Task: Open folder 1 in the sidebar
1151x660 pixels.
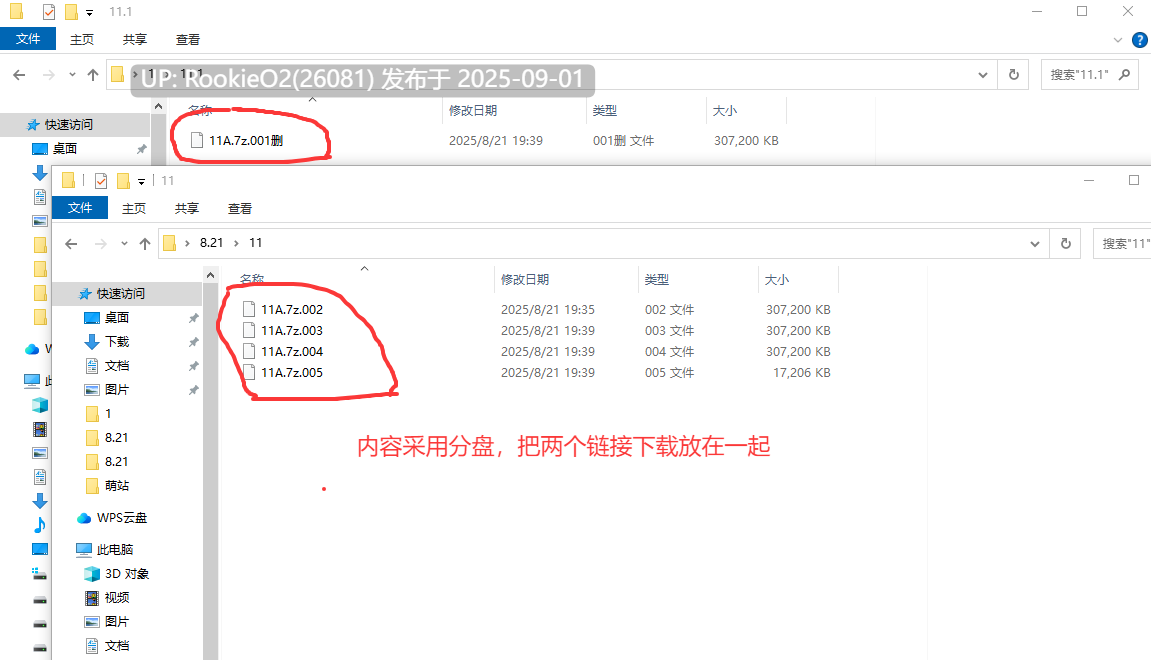Action: point(108,414)
